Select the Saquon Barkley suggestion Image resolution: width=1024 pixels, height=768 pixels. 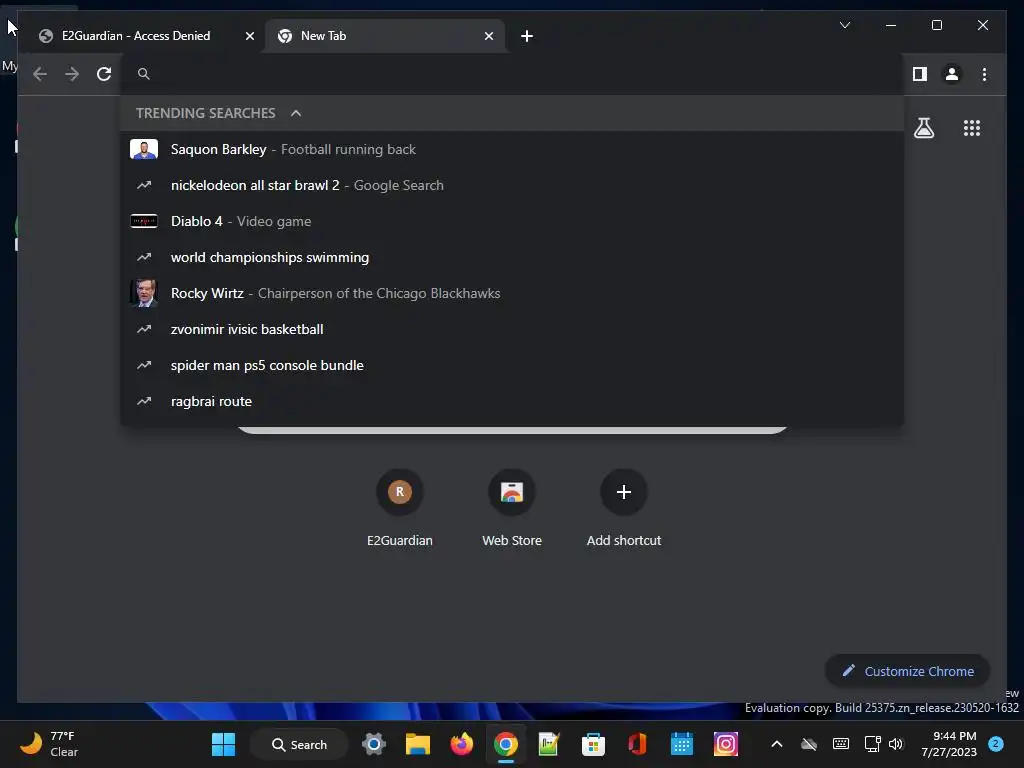512,149
